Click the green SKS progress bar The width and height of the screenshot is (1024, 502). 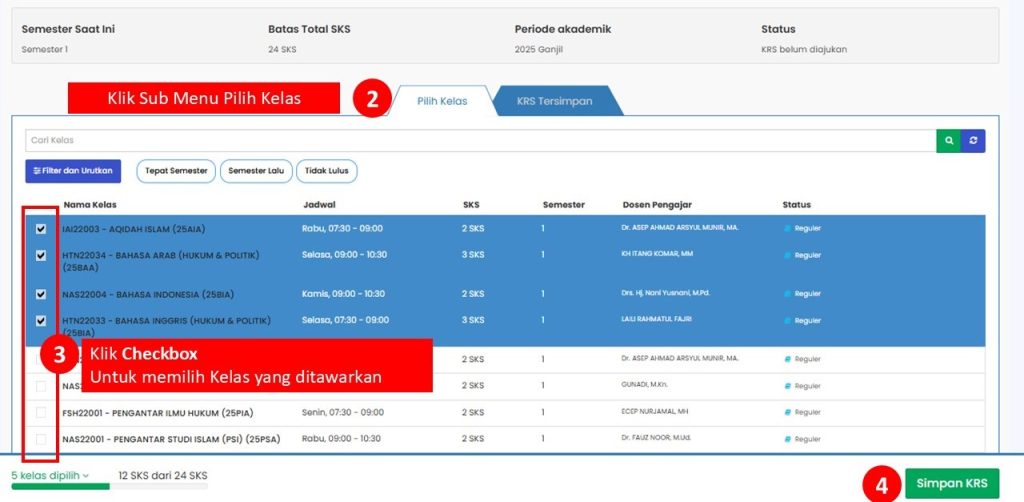pos(60,487)
